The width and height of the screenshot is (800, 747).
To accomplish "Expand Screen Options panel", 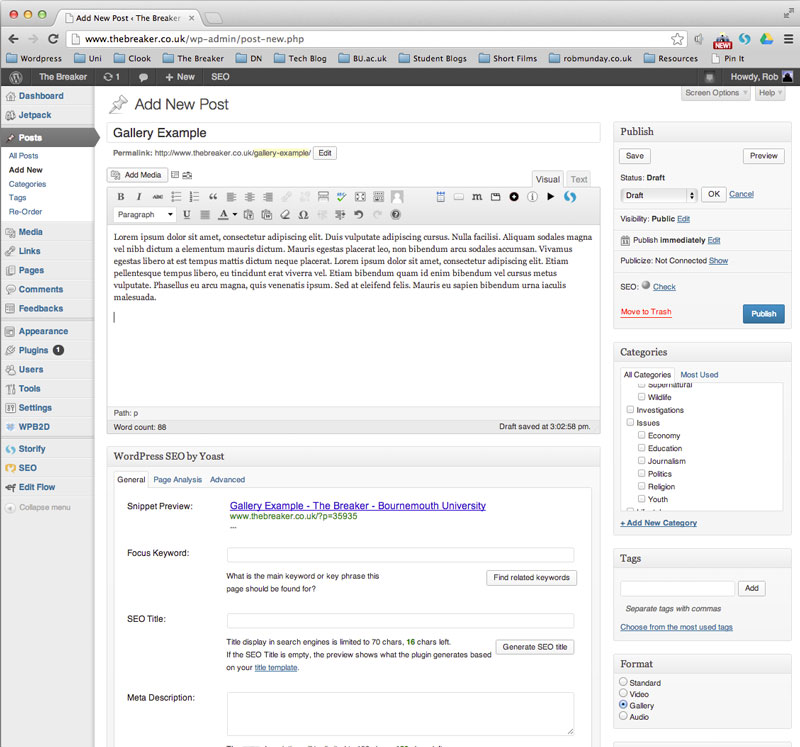I will click(716, 93).
